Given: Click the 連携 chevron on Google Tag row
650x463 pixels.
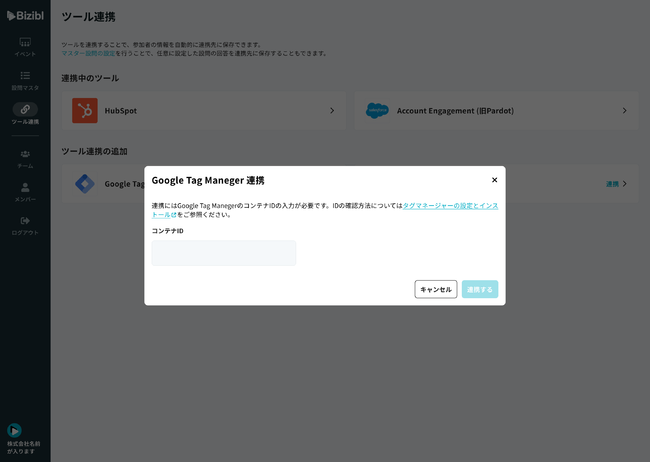Looking at the screenshot, I should [624, 184].
